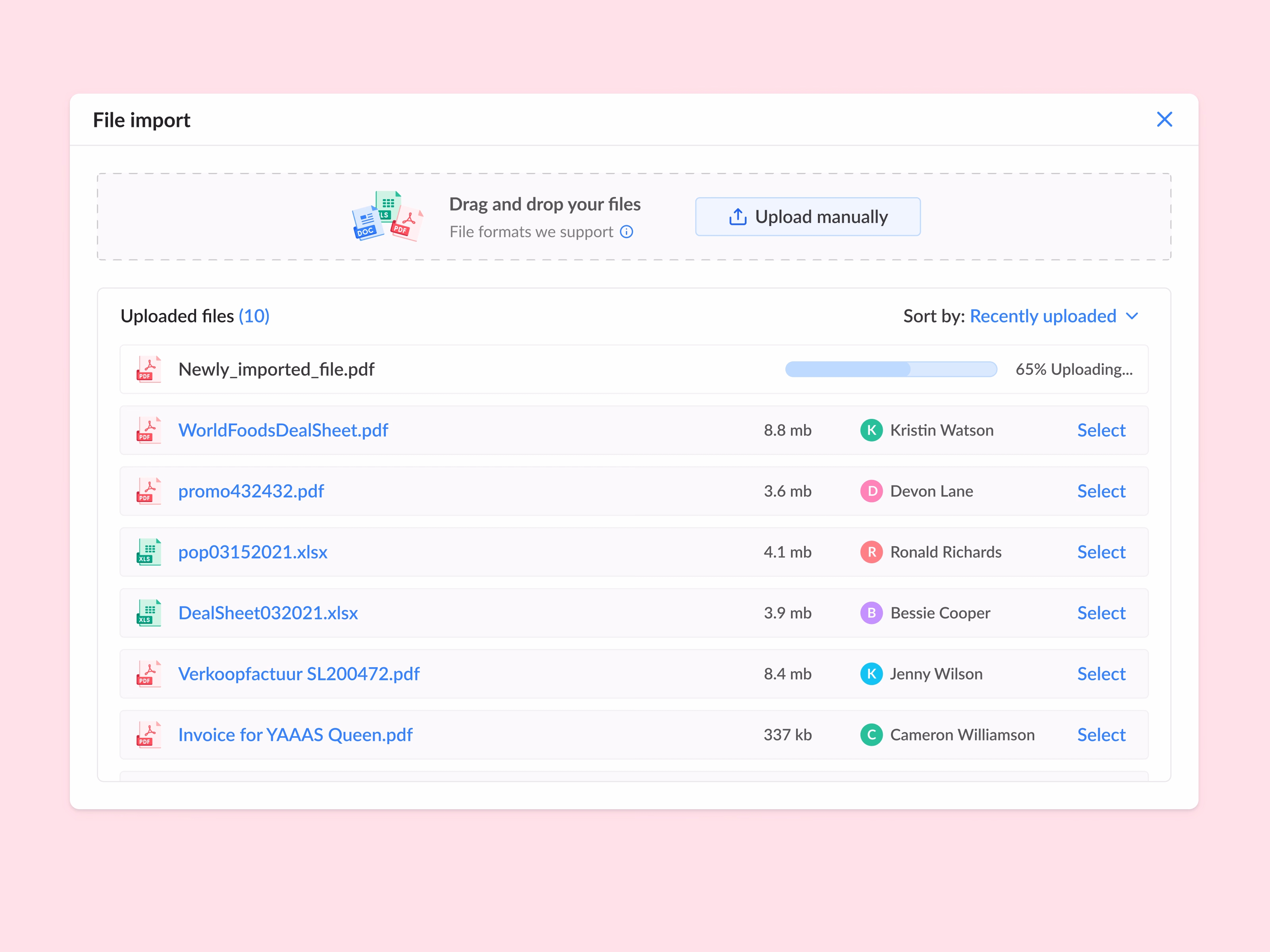Click the file types illustration in drop zone

tap(387, 216)
